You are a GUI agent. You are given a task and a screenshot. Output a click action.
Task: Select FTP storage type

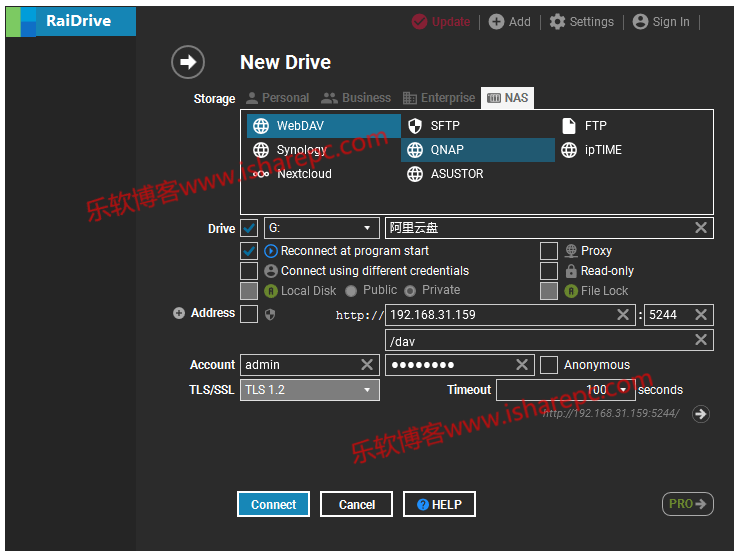tap(632, 126)
